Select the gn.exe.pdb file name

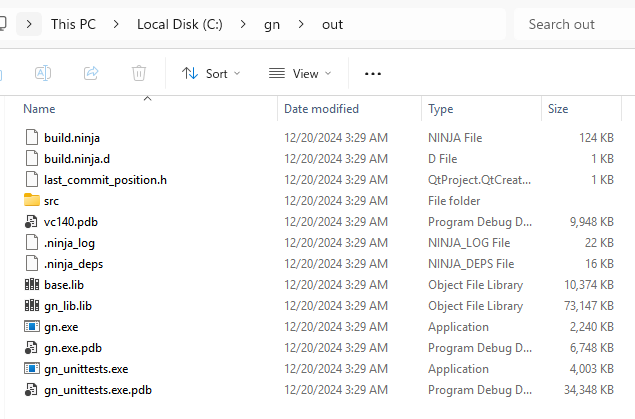[x=73, y=348]
